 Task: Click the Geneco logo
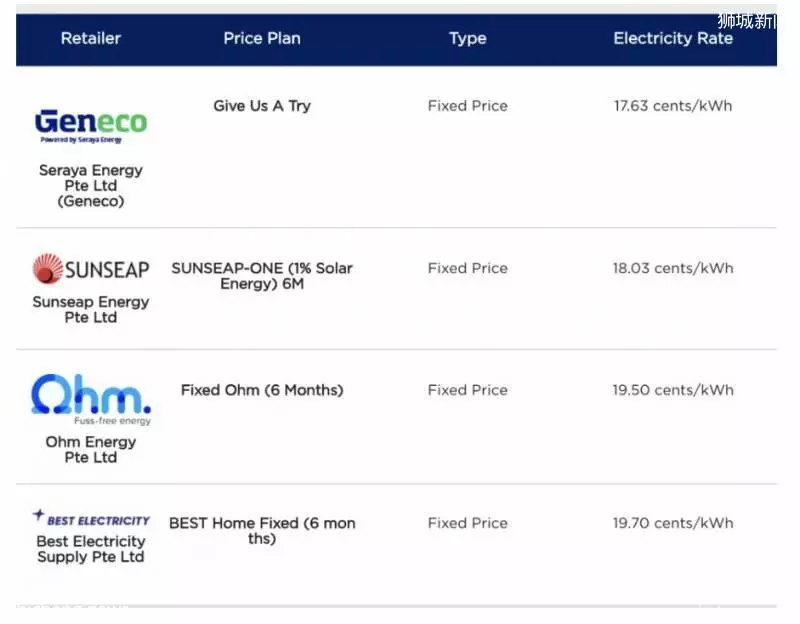click(x=91, y=126)
